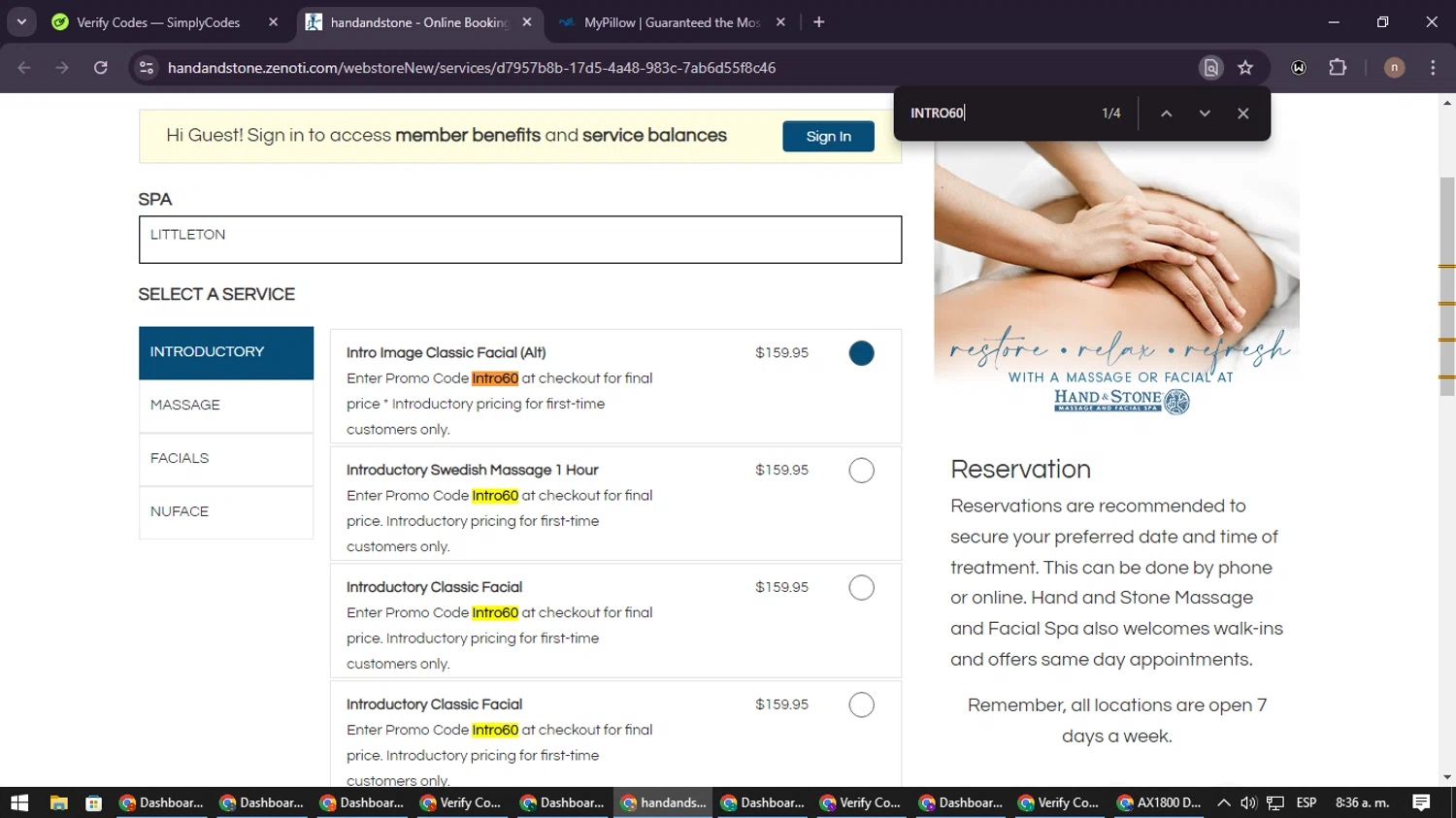Open the tab search dropdown
Viewport: 1456px width, 818px height.
21,21
